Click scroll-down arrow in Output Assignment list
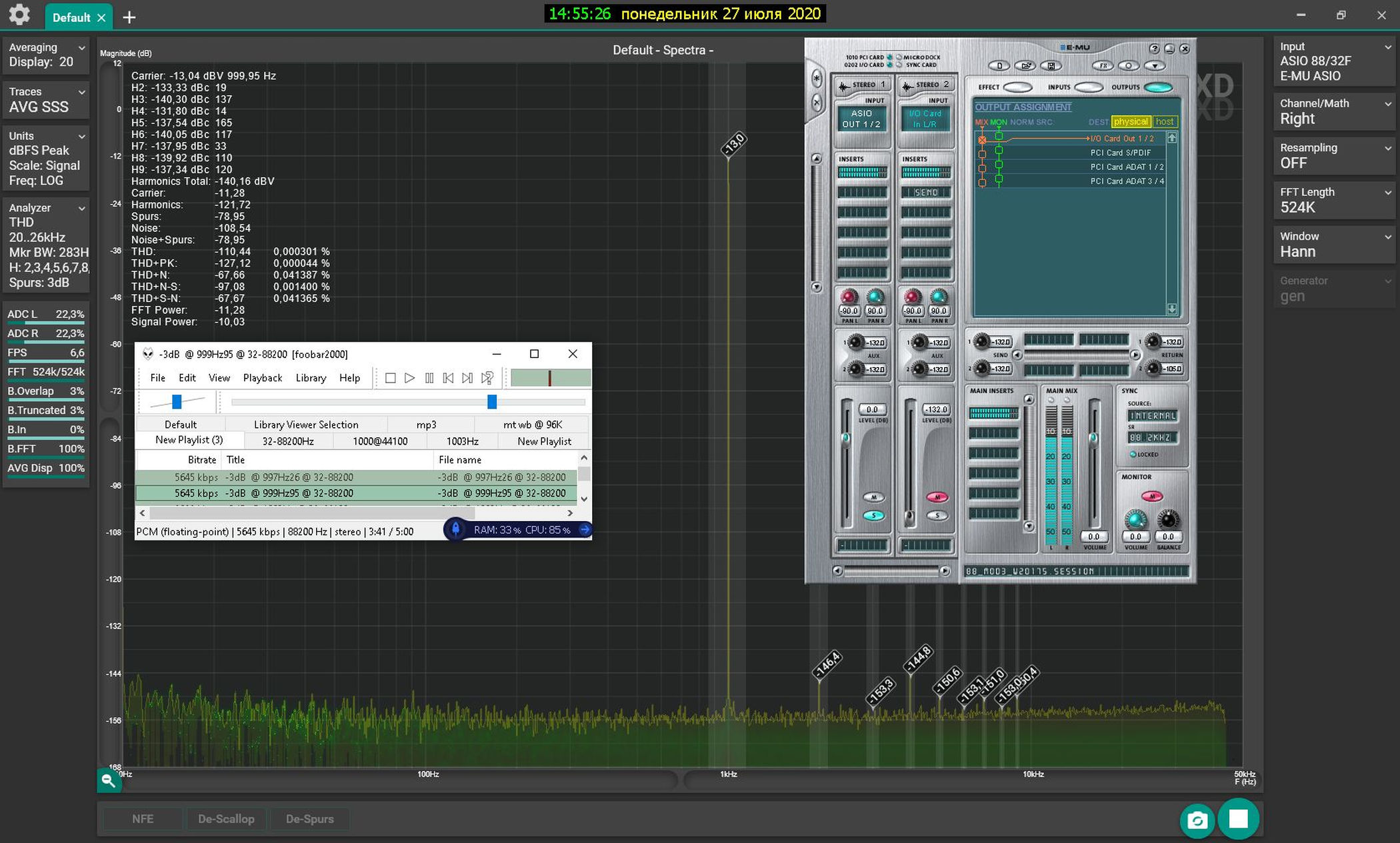 coord(1172,309)
